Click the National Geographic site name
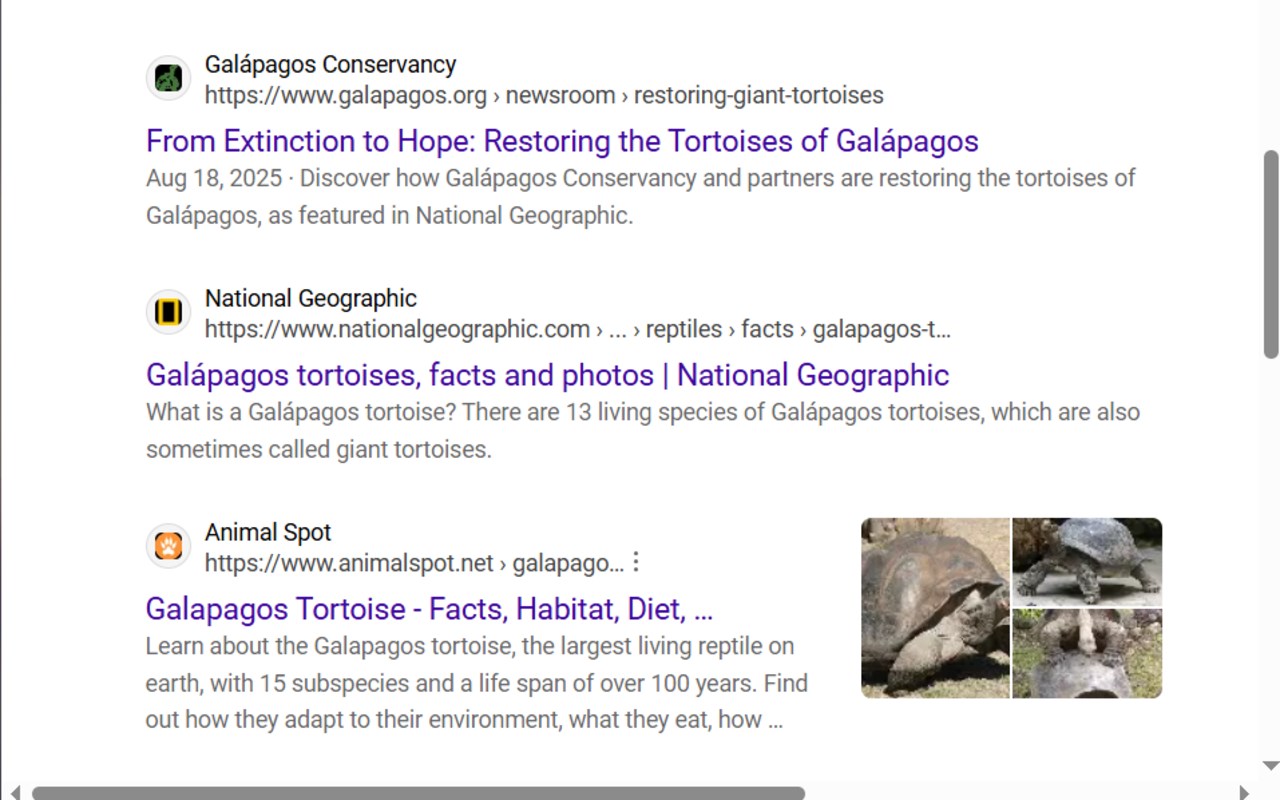 [x=310, y=299]
